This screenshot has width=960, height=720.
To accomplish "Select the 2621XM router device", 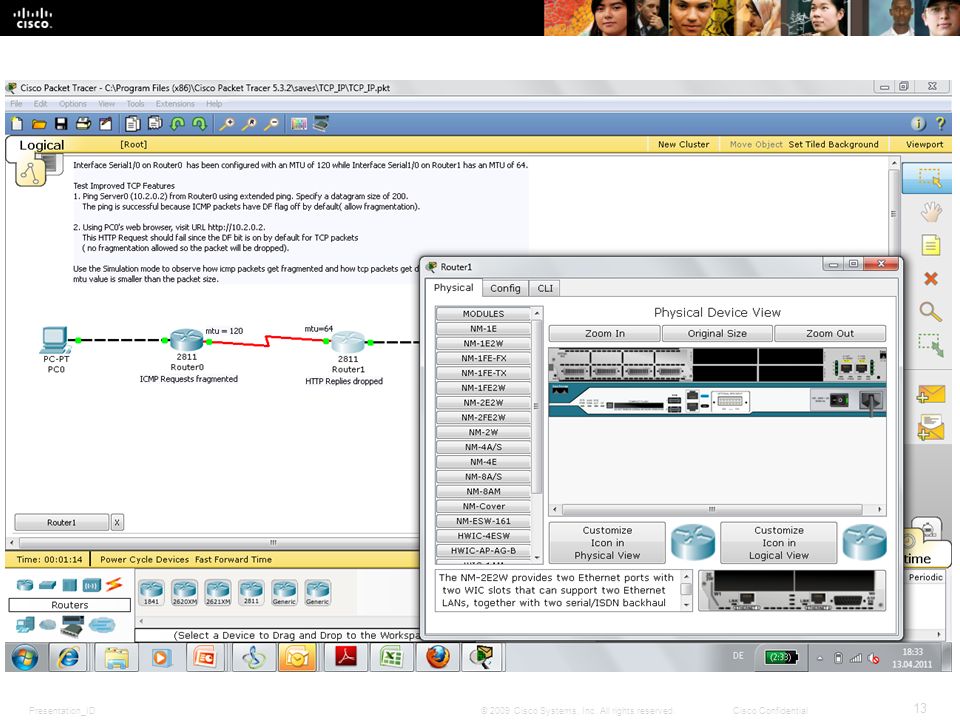I will 218,592.
